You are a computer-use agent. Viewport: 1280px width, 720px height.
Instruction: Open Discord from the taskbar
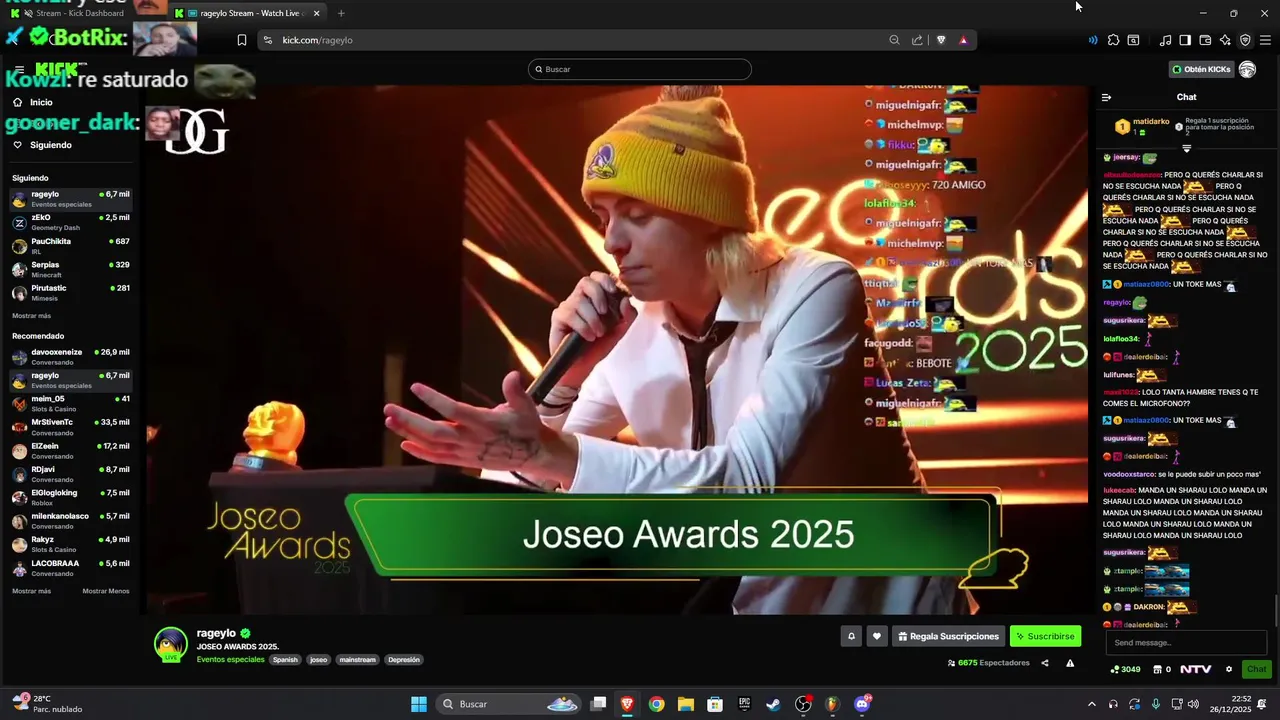[x=862, y=704]
